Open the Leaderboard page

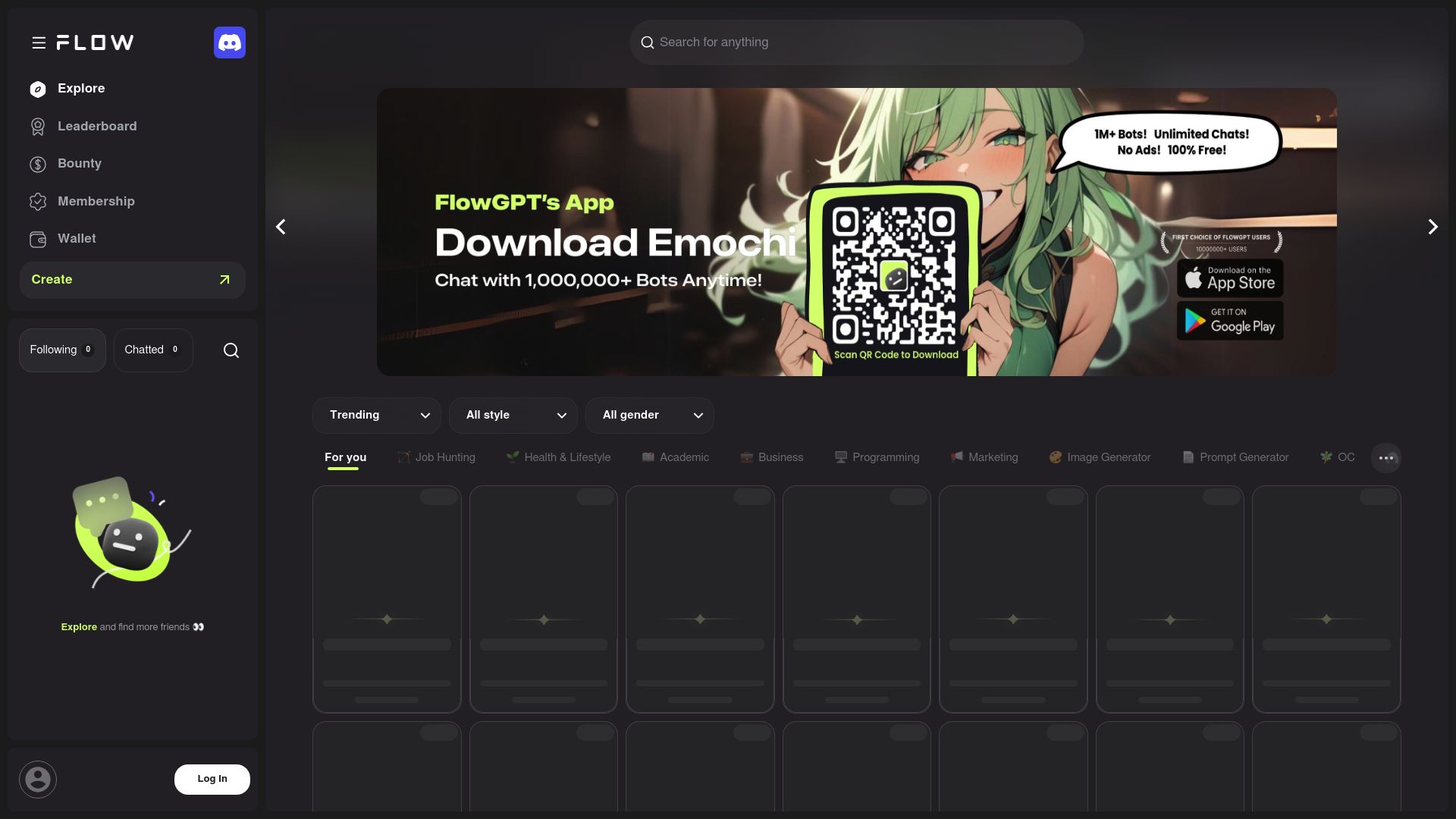point(97,126)
